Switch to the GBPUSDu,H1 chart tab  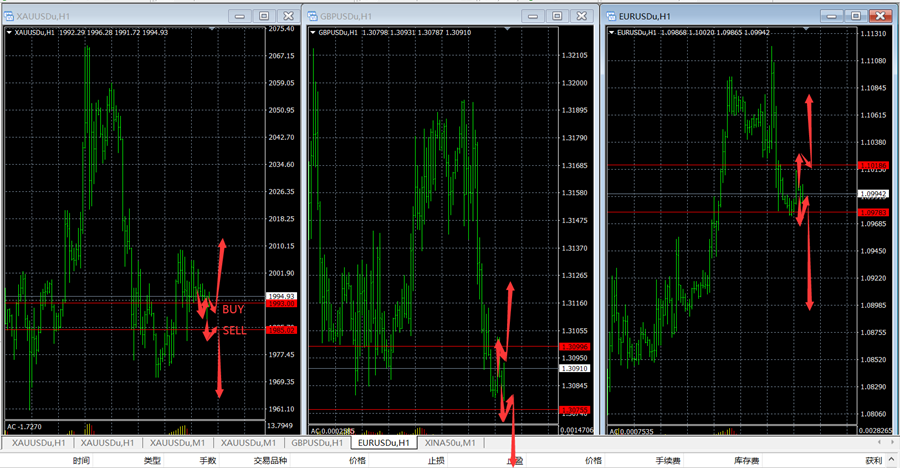click(x=317, y=442)
